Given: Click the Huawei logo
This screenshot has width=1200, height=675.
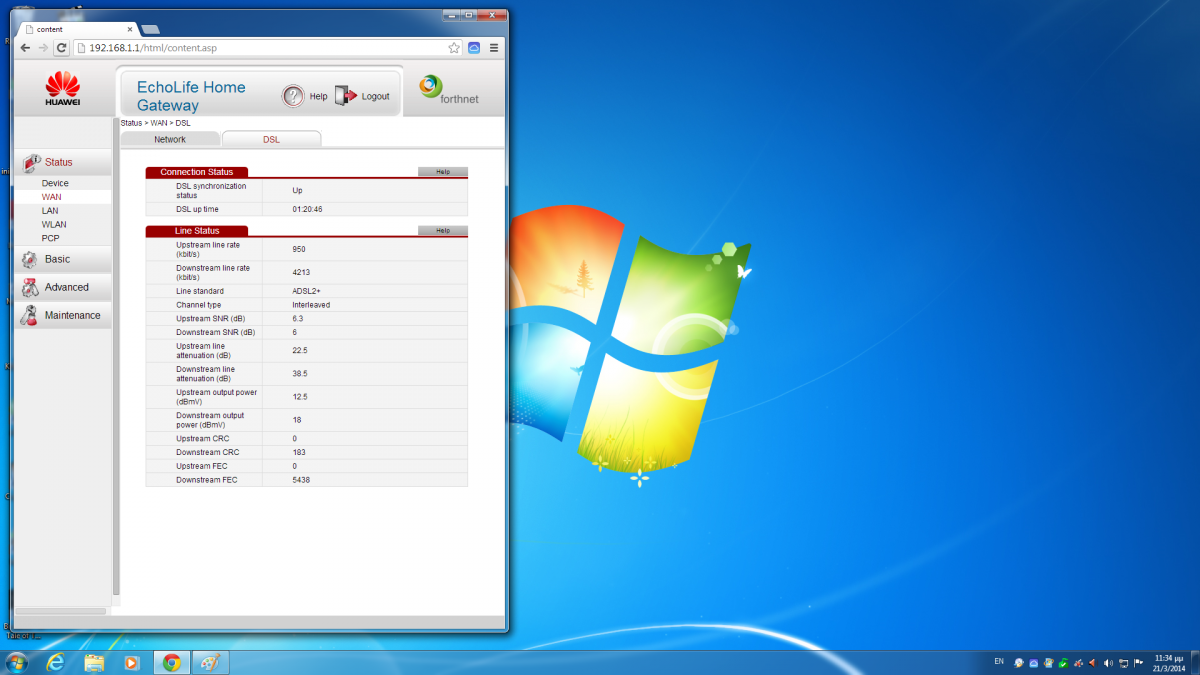Looking at the screenshot, I should (63, 89).
